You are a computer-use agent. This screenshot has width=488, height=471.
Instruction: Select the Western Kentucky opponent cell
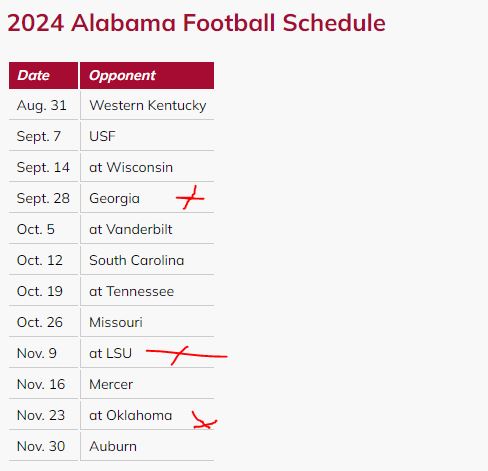pos(147,105)
